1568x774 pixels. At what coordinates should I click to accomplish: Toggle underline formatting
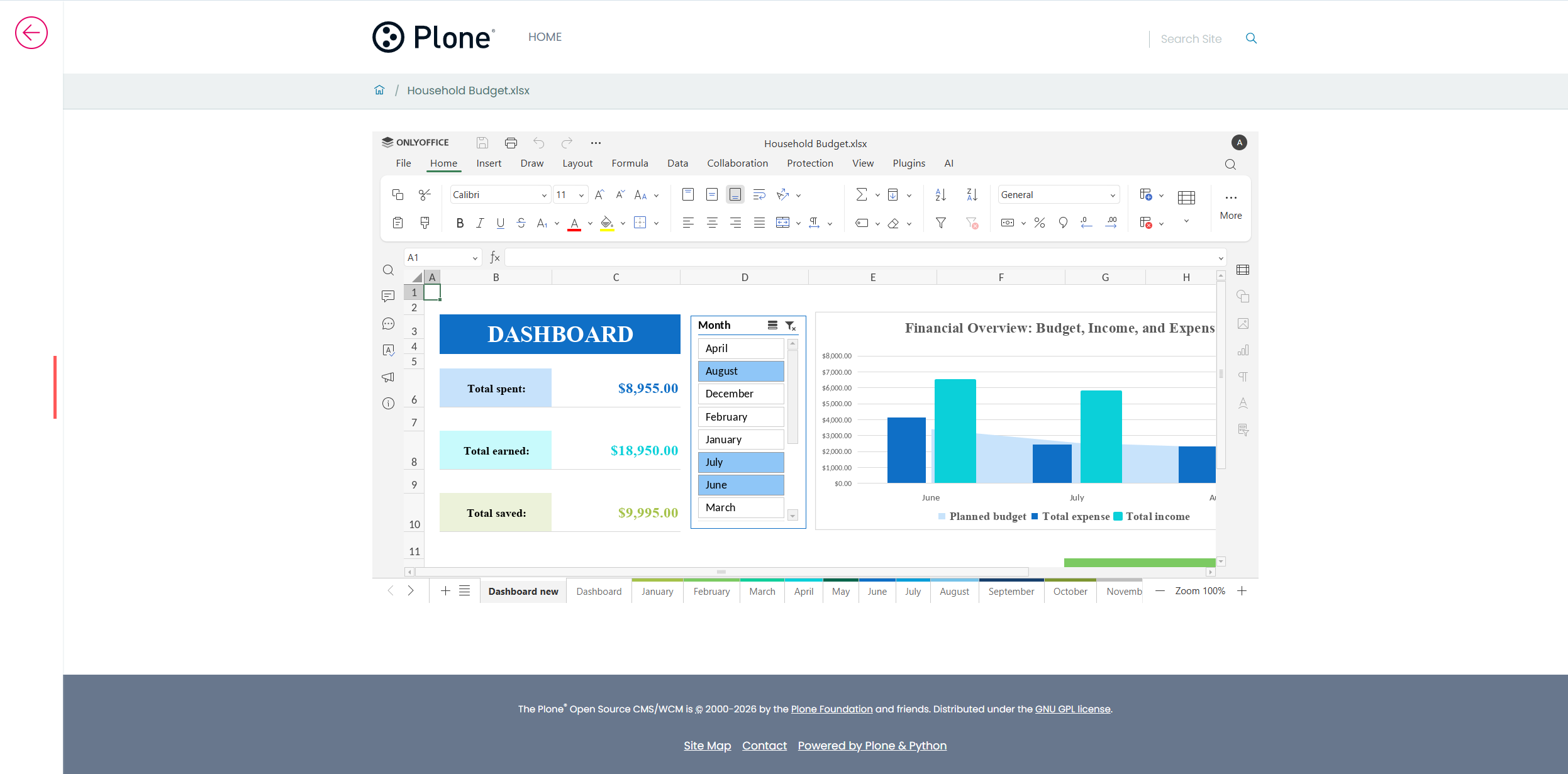tap(501, 223)
